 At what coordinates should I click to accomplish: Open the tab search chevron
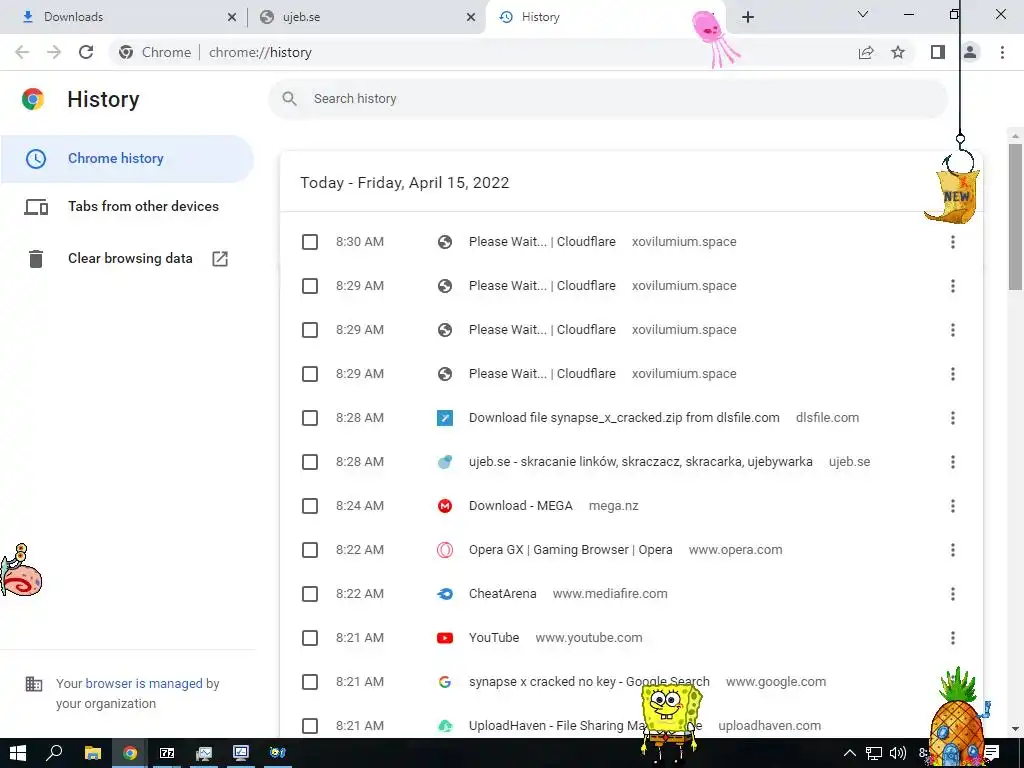(x=863, y=14)
